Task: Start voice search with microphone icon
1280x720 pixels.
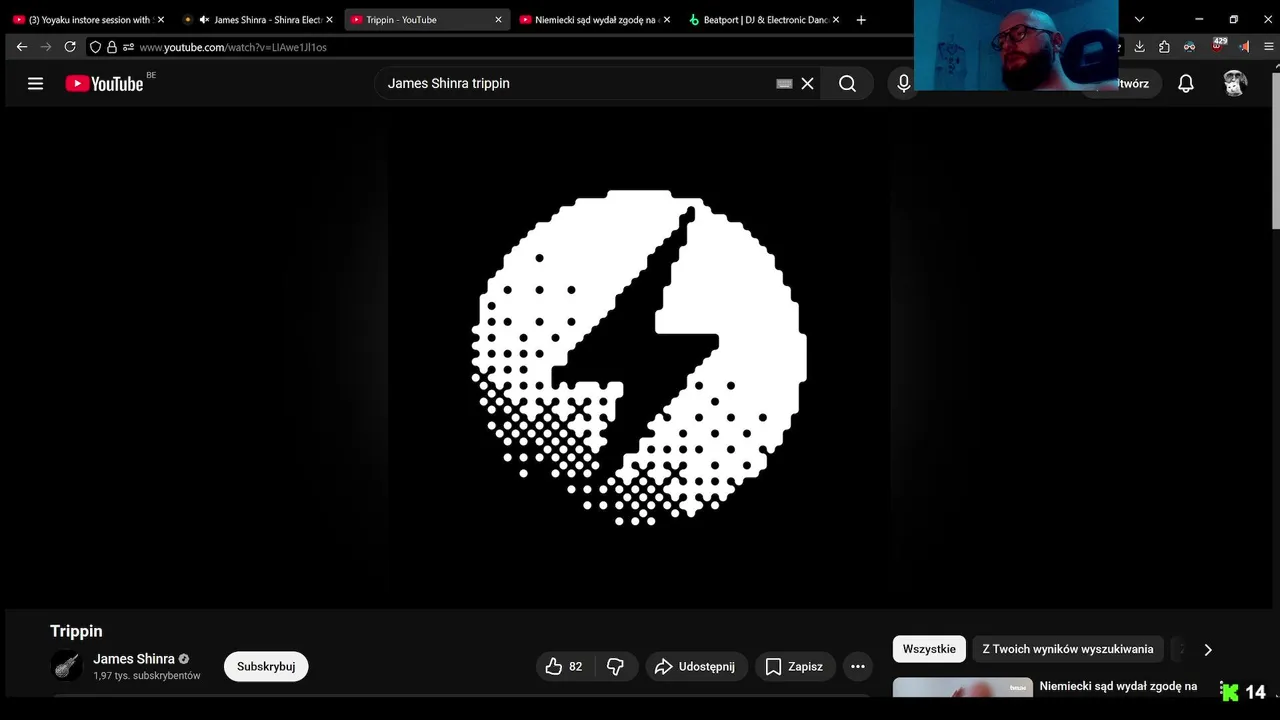Action: pos(903,84)
